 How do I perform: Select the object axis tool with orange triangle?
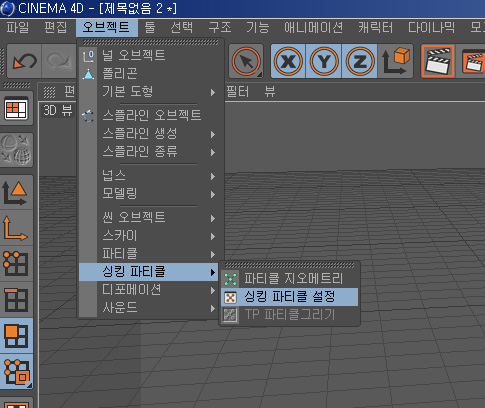16,193
